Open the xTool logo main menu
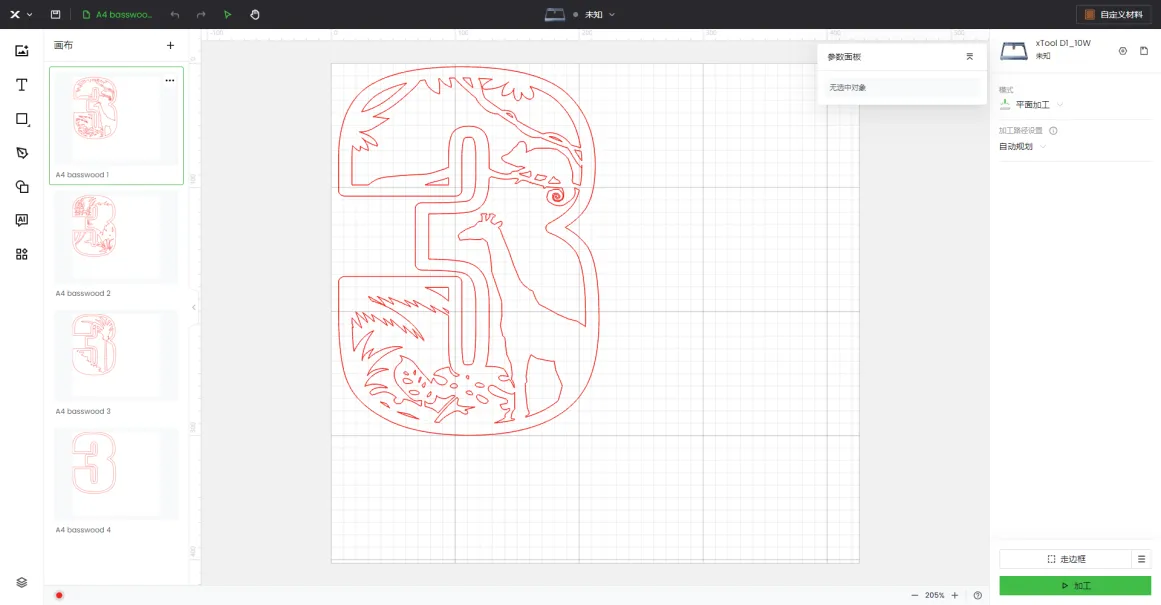Image resolution: width=1161 pixels, height=605 pixels. 20,15
